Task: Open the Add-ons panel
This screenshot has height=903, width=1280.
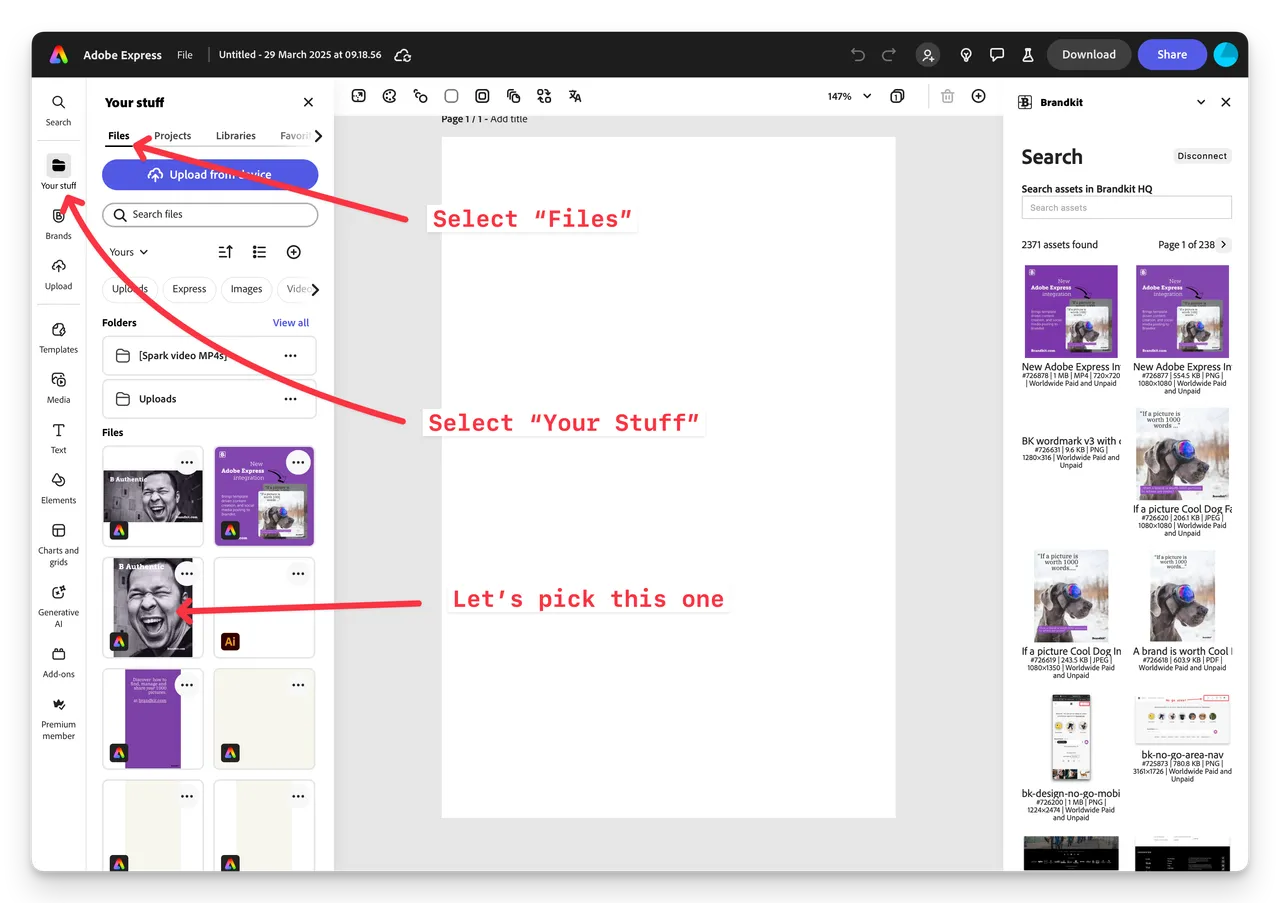Action: (58, 662)
